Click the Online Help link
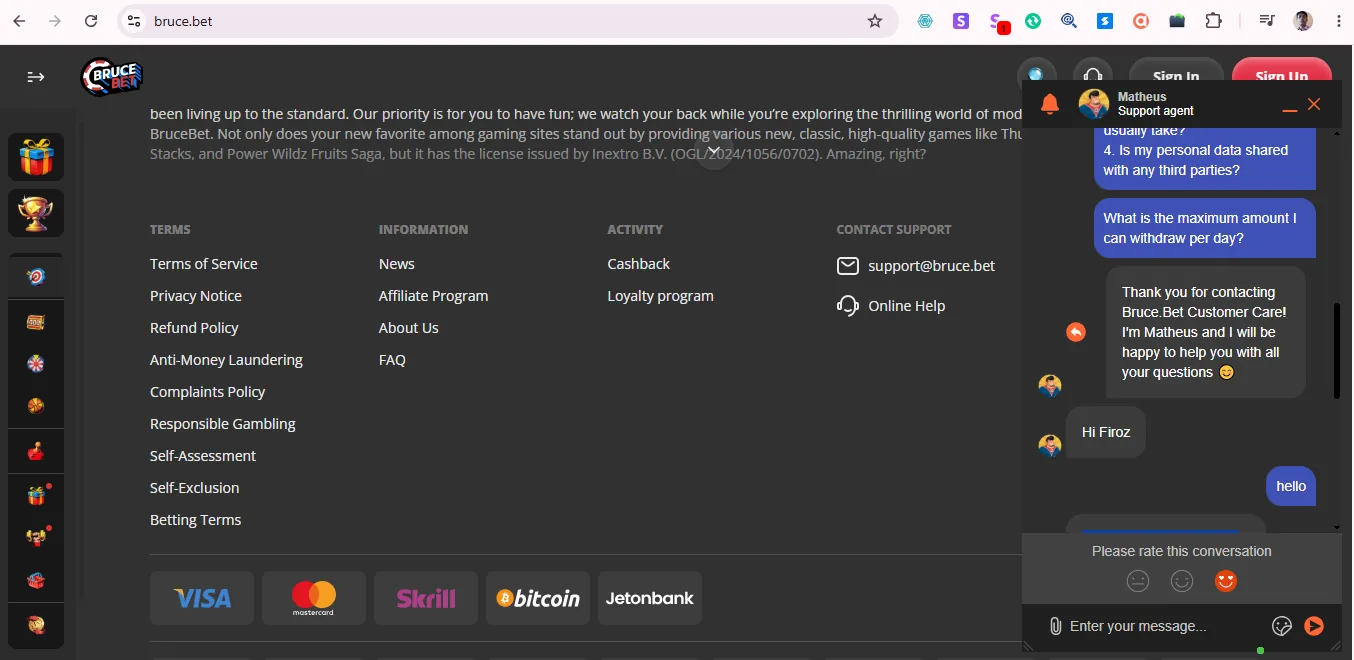This screenshot has height=660, width=1354. 907,306
